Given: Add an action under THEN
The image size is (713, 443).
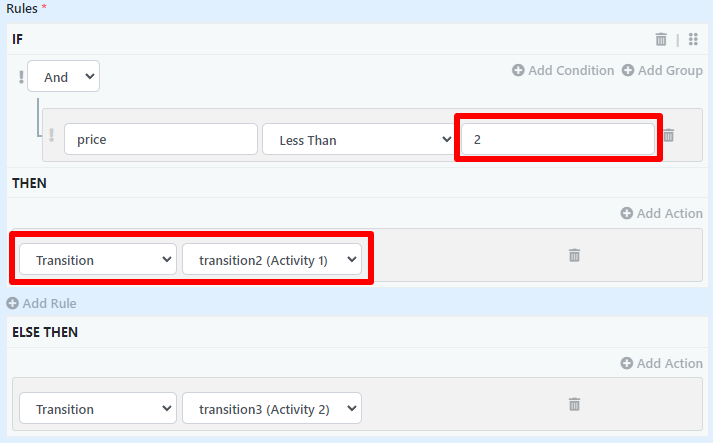Looking at the screenshot, I should pyautogui.click(x=661, y=213).
